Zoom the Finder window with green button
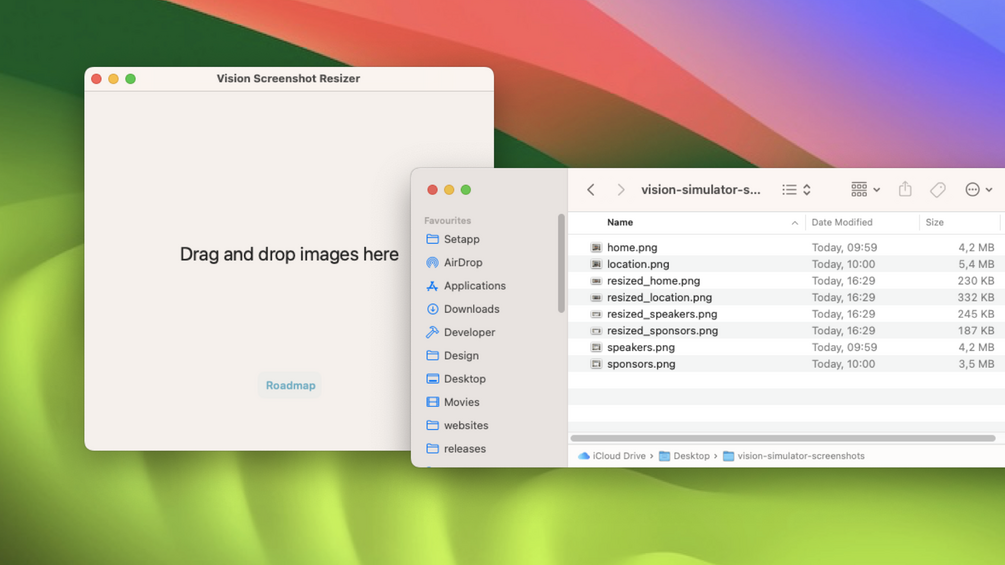The height and width of the screenshot is (565, 1005). [x=466, y=190]
